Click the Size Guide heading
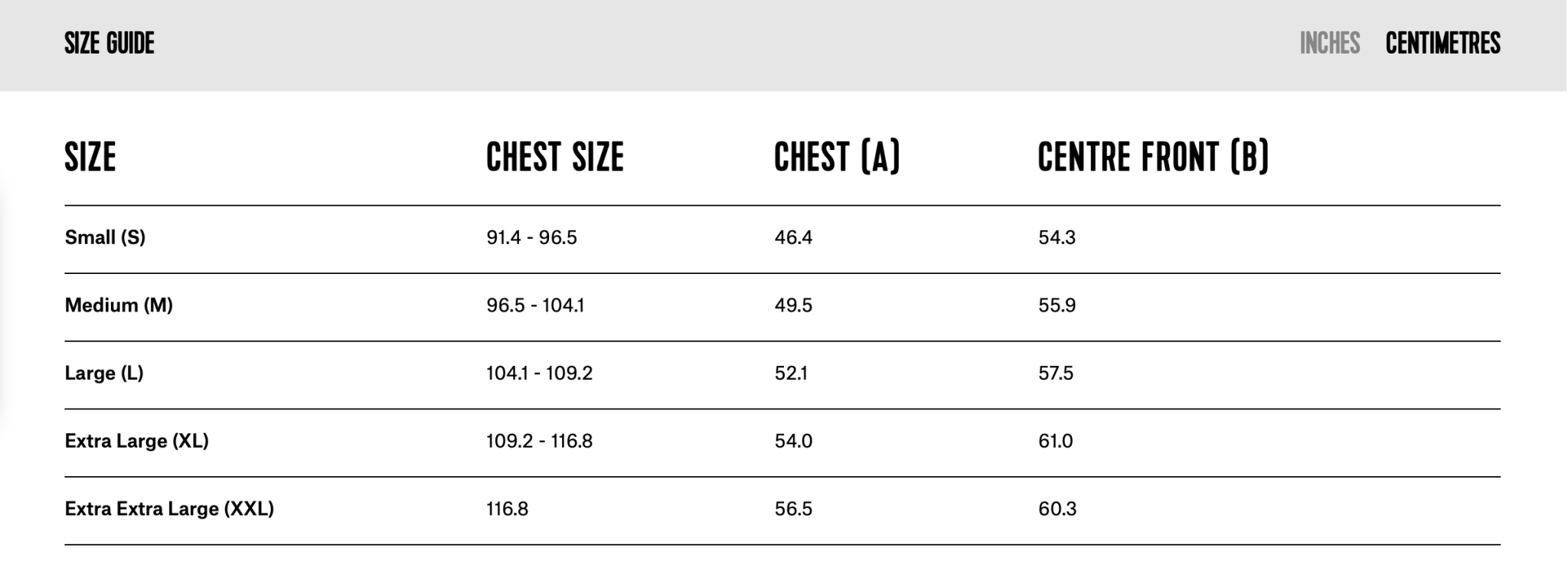The height and width of the screenshot is (561, 1568). click(109, 44)
